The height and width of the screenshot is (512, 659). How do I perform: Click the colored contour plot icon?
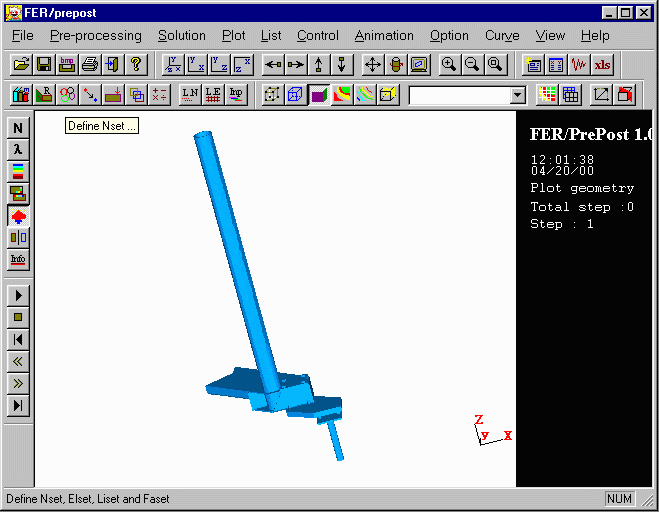point(342,95)
